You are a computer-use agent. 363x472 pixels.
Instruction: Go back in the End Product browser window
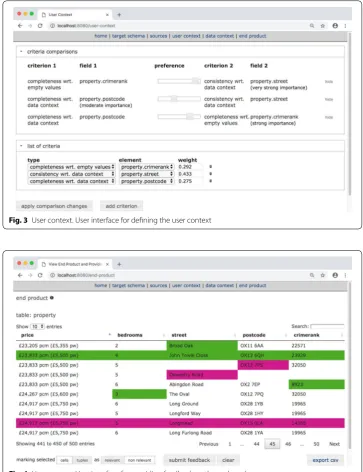[20, 275]
